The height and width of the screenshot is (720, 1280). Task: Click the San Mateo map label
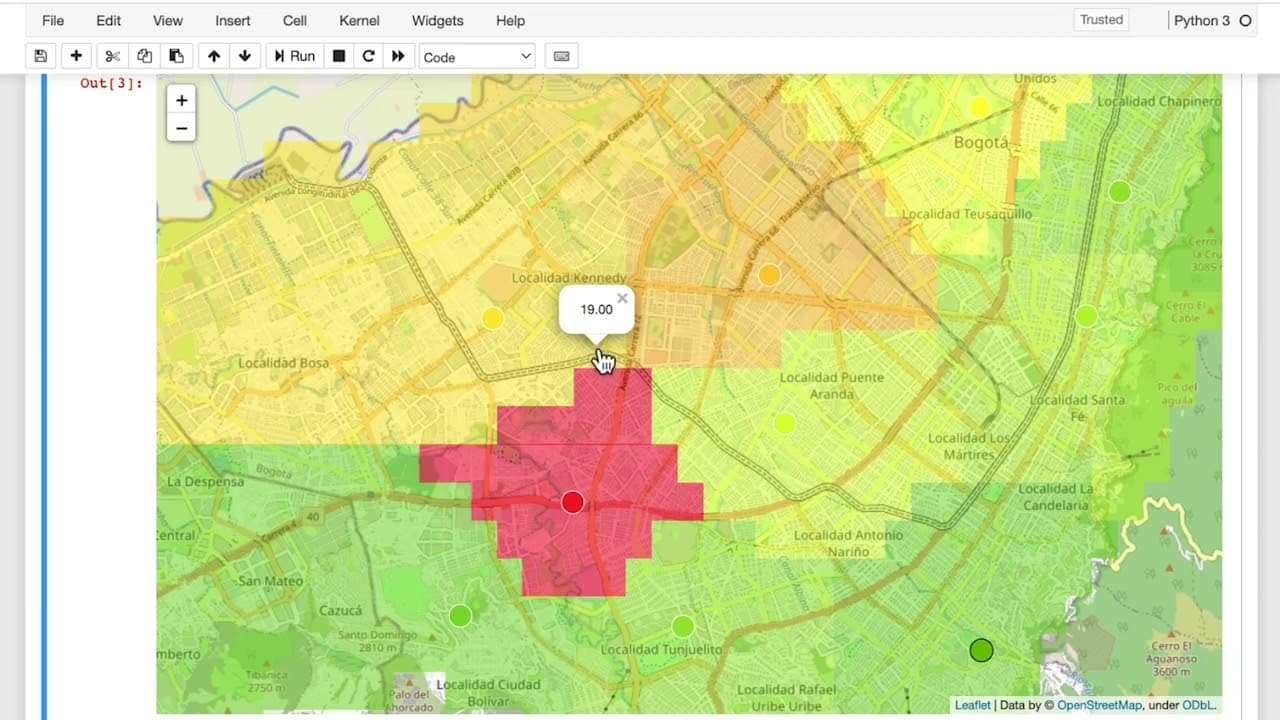[271, 581]
